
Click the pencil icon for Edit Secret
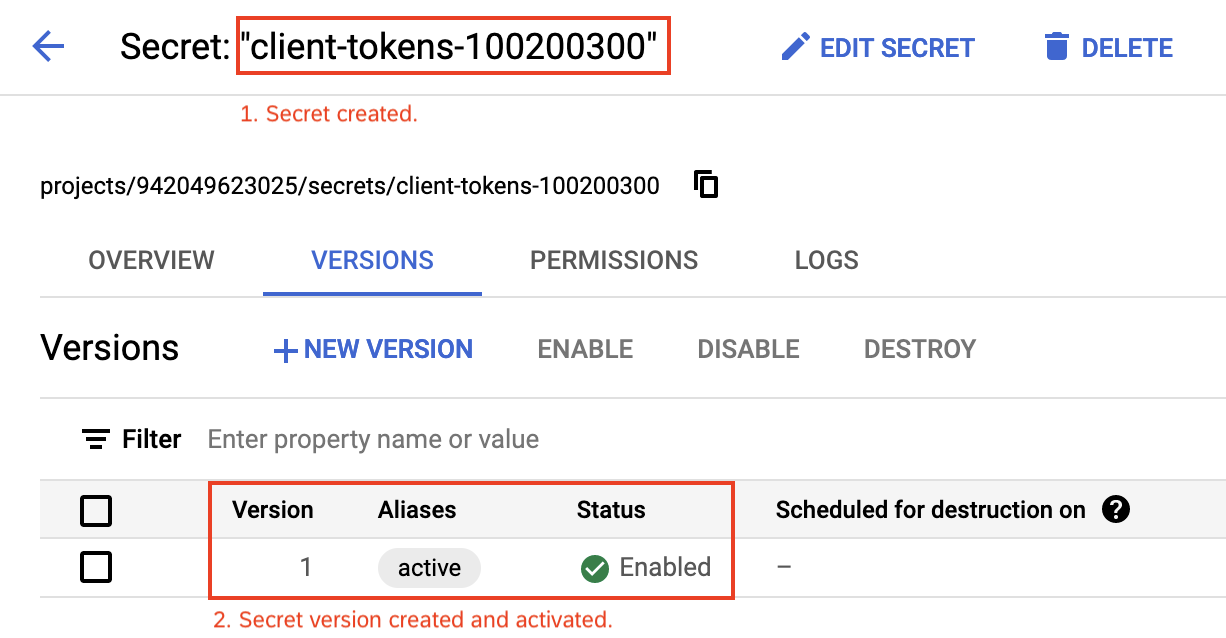(795, 47)
